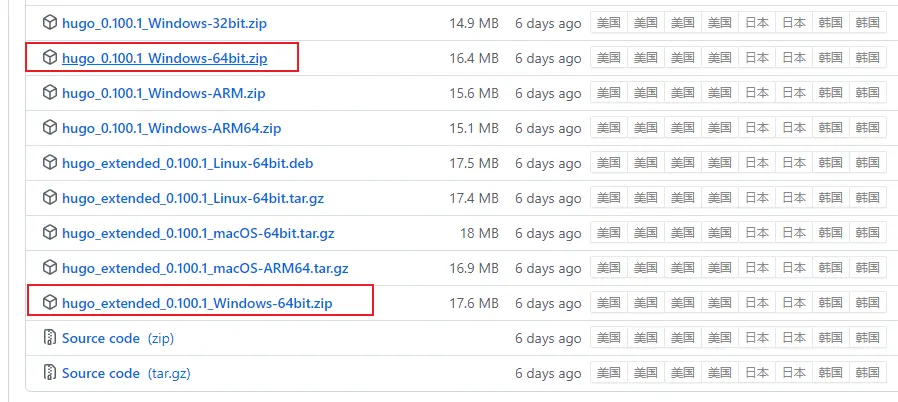Screen dimensions: 898x402
Task: Click the 18 MB file size
Action: pos(479,234)
